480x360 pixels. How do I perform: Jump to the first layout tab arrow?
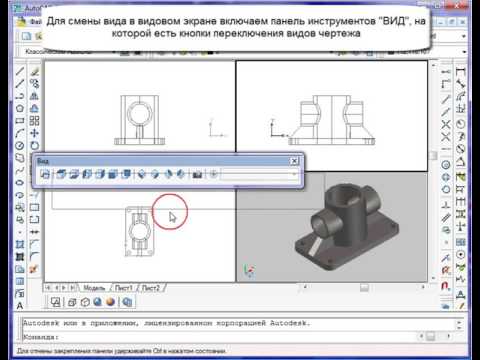pyautogui.click(x=48, y=287)
